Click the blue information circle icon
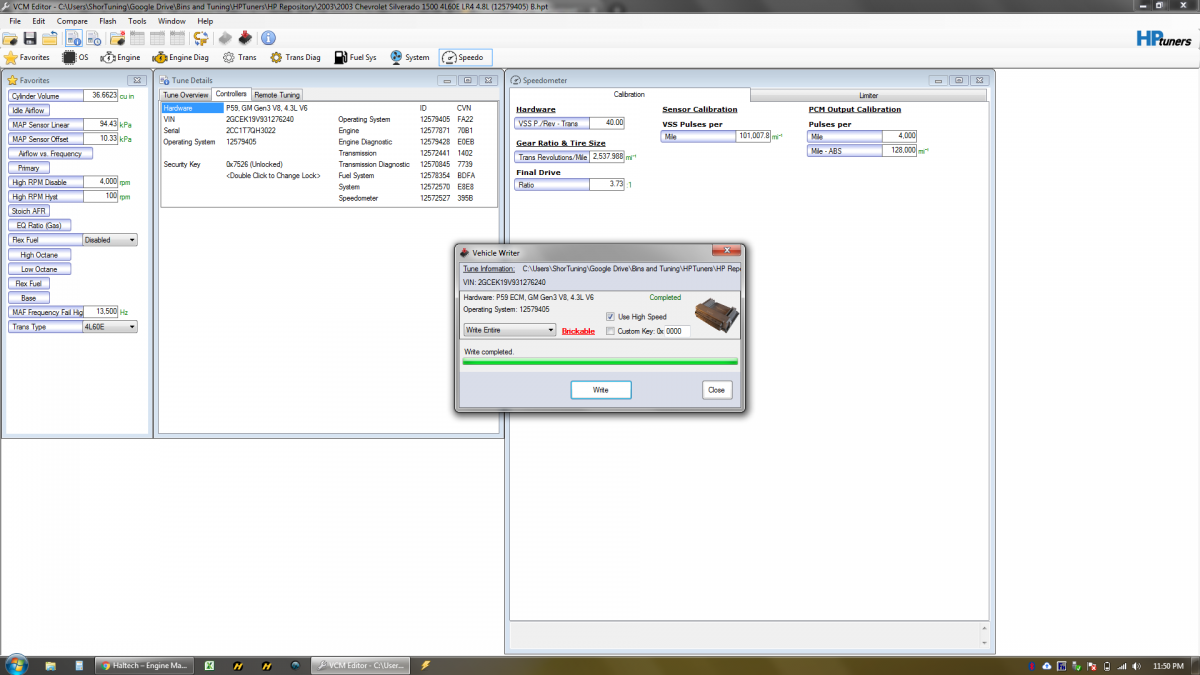 (268, 38)
